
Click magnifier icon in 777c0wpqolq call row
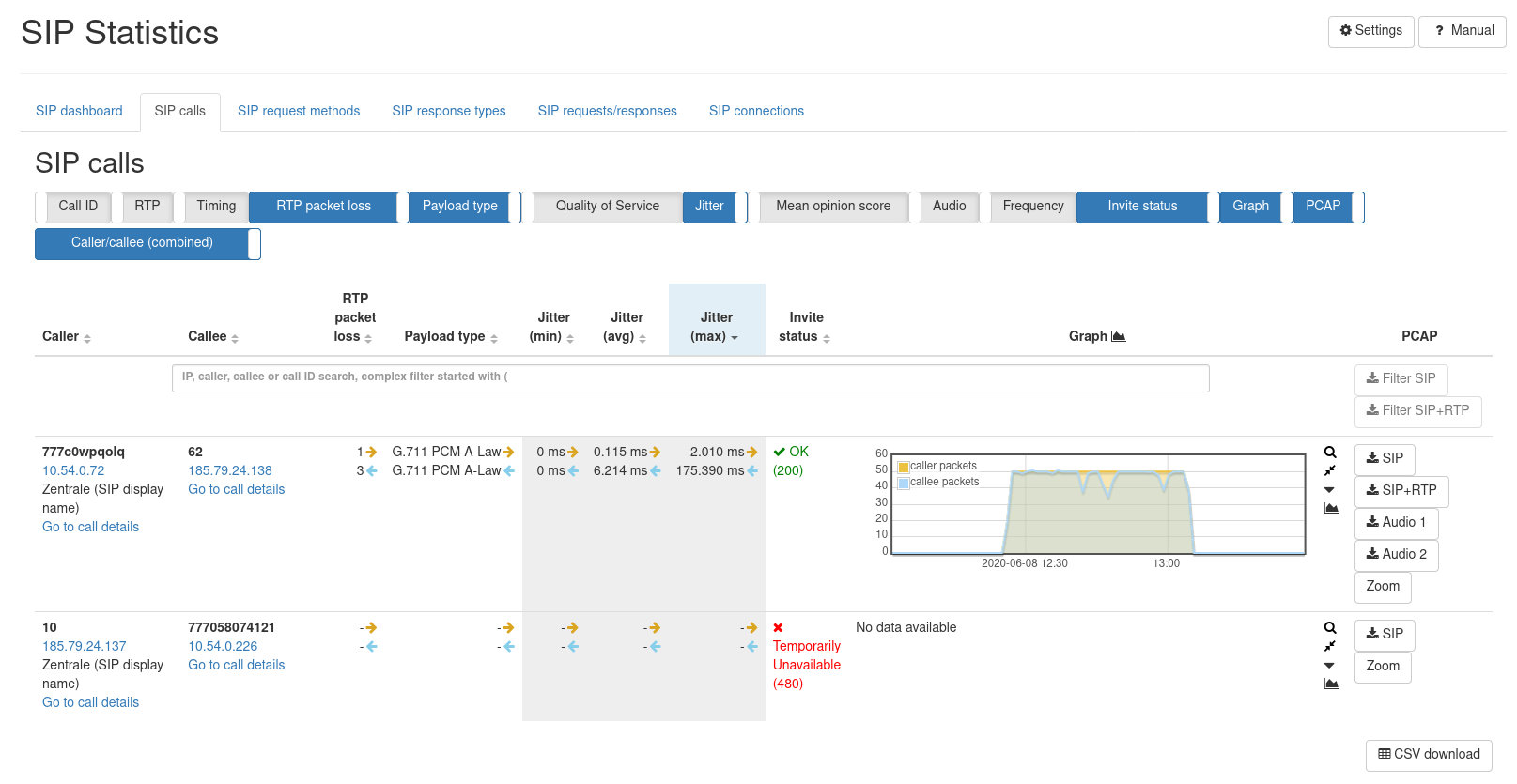coord(1330,453)
